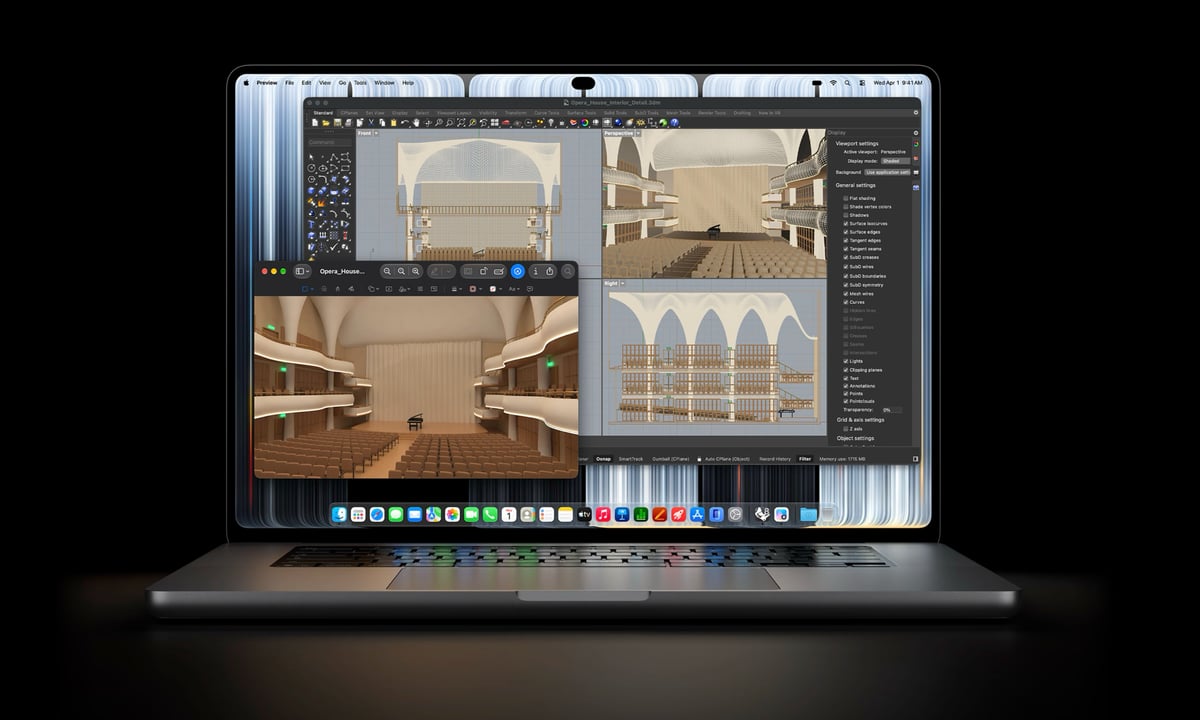
Task: Toggle Gumball (CPlane) in status bar
Action: click(672, 458)
